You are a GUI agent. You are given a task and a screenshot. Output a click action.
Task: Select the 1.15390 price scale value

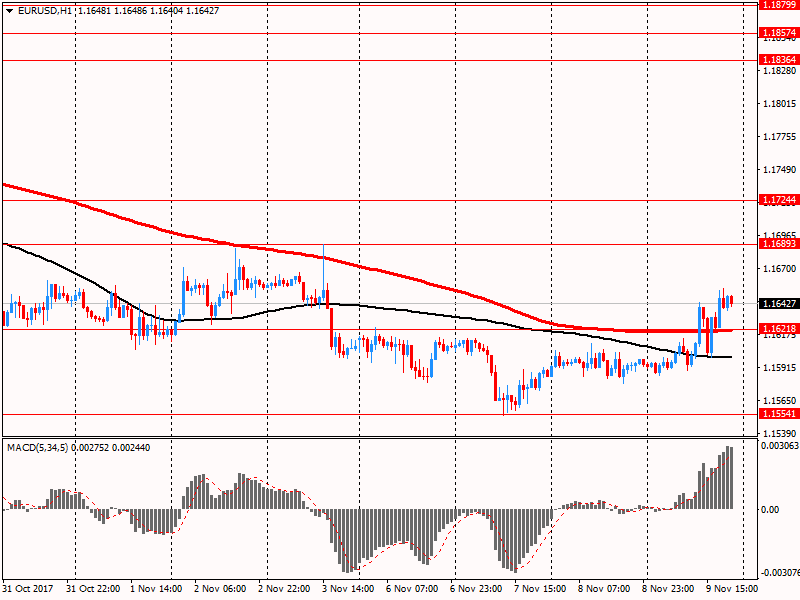click(780, 433)
